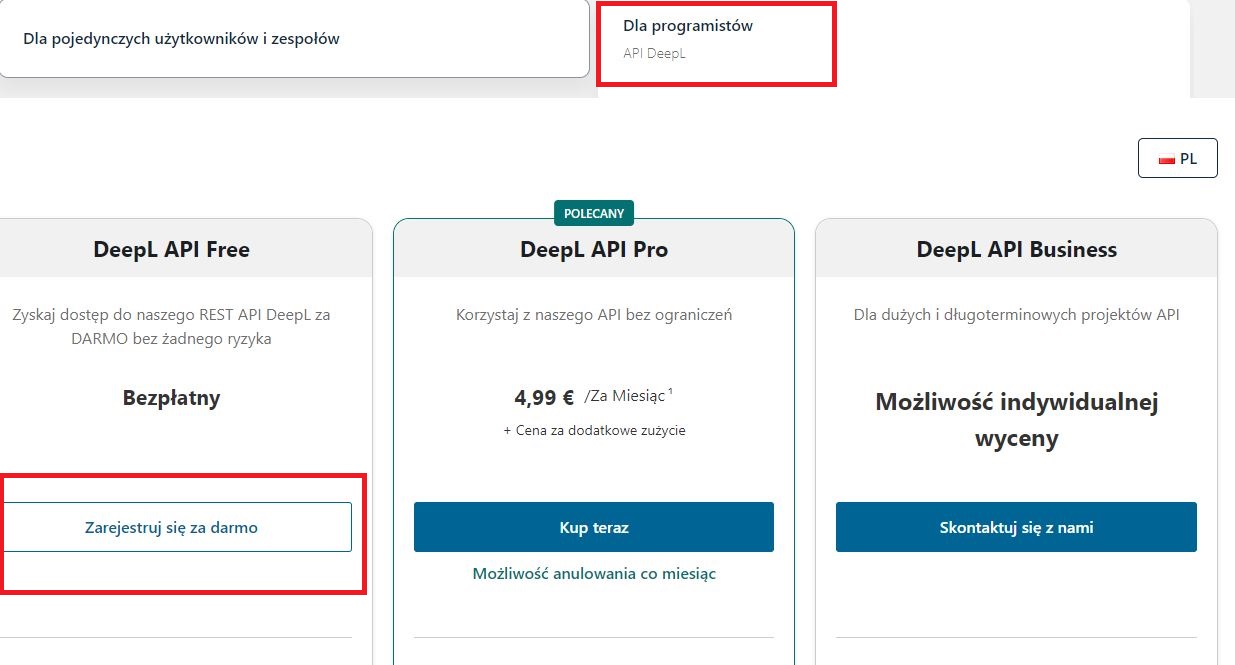The image size is (1235, 665).
Task: Click the 'POLECANY' badge
Action: point(594,213)
